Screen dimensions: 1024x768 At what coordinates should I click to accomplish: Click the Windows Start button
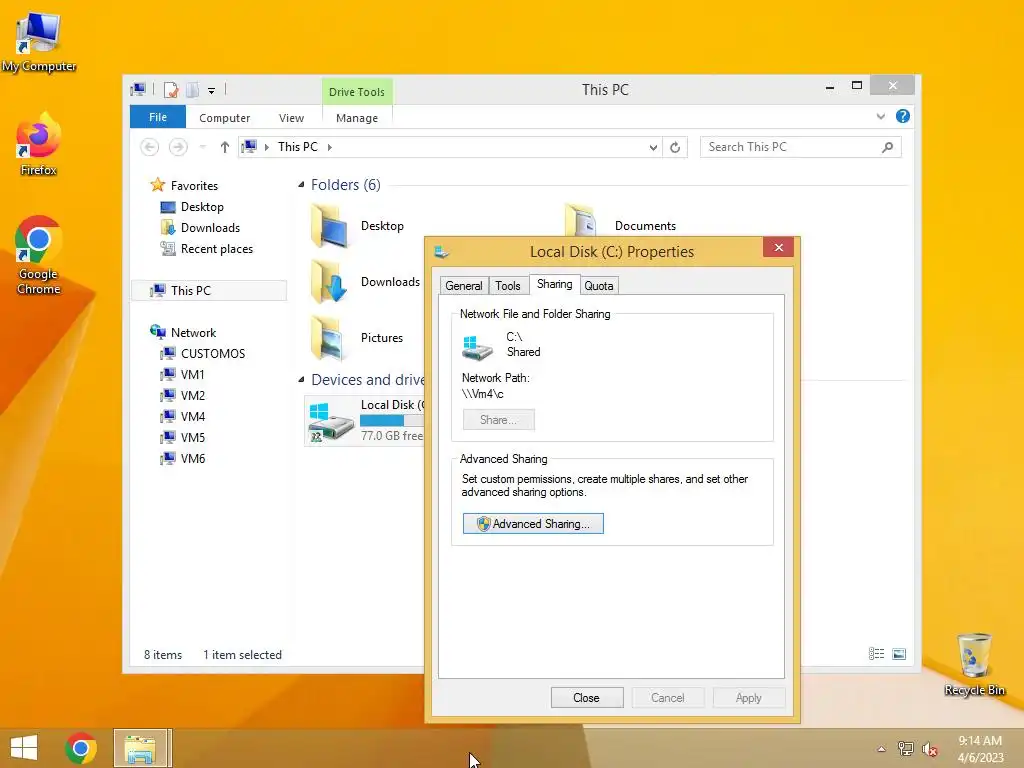[x=24, y=748]
